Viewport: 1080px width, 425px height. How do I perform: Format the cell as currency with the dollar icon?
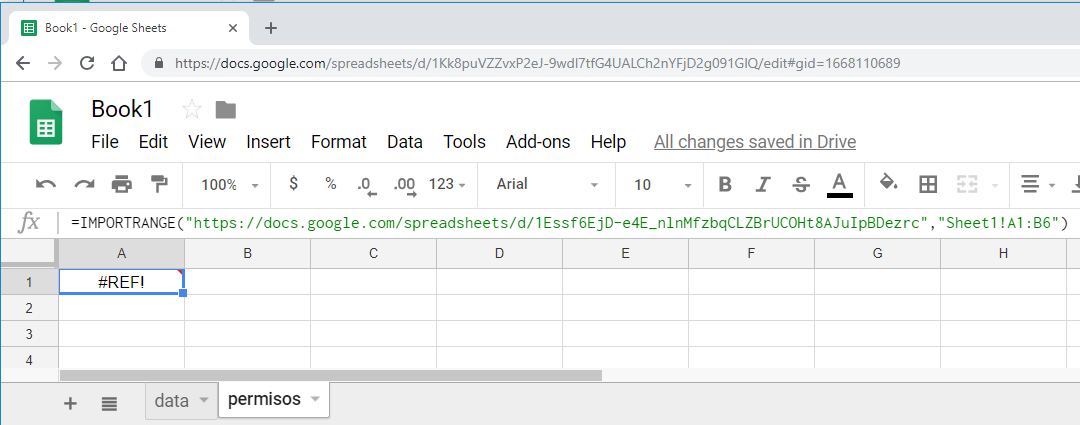click(x=293, y=184)
